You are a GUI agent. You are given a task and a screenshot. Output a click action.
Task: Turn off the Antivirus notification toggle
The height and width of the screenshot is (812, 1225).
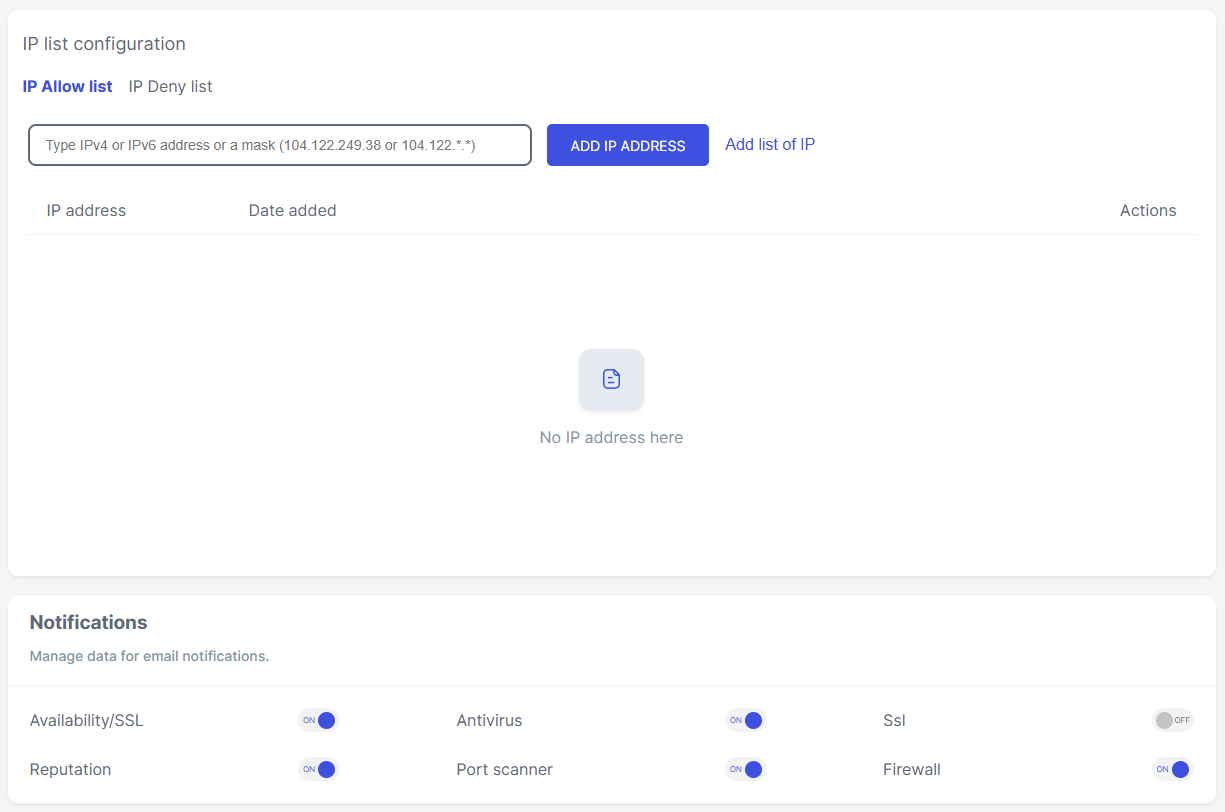click(745, 720)
